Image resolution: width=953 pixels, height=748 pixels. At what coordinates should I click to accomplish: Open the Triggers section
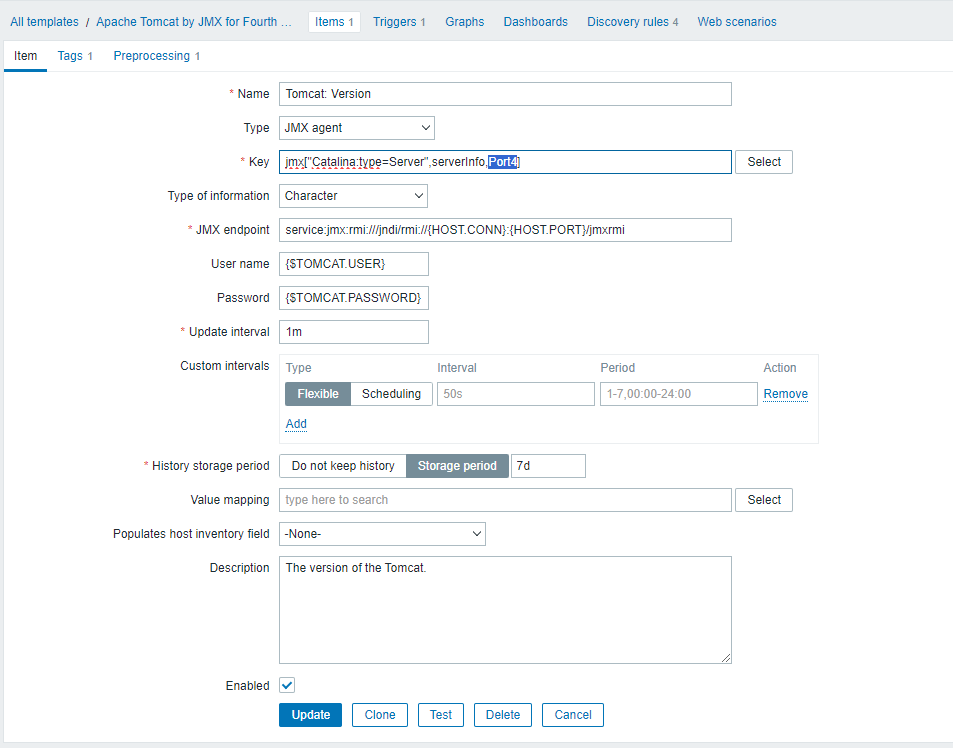399,22
